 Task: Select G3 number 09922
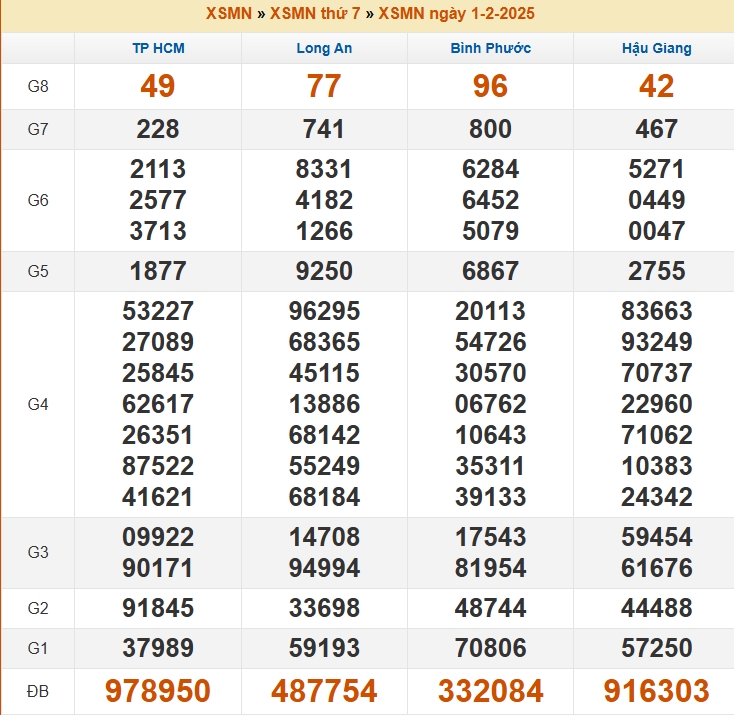click(x=158, y=537)
